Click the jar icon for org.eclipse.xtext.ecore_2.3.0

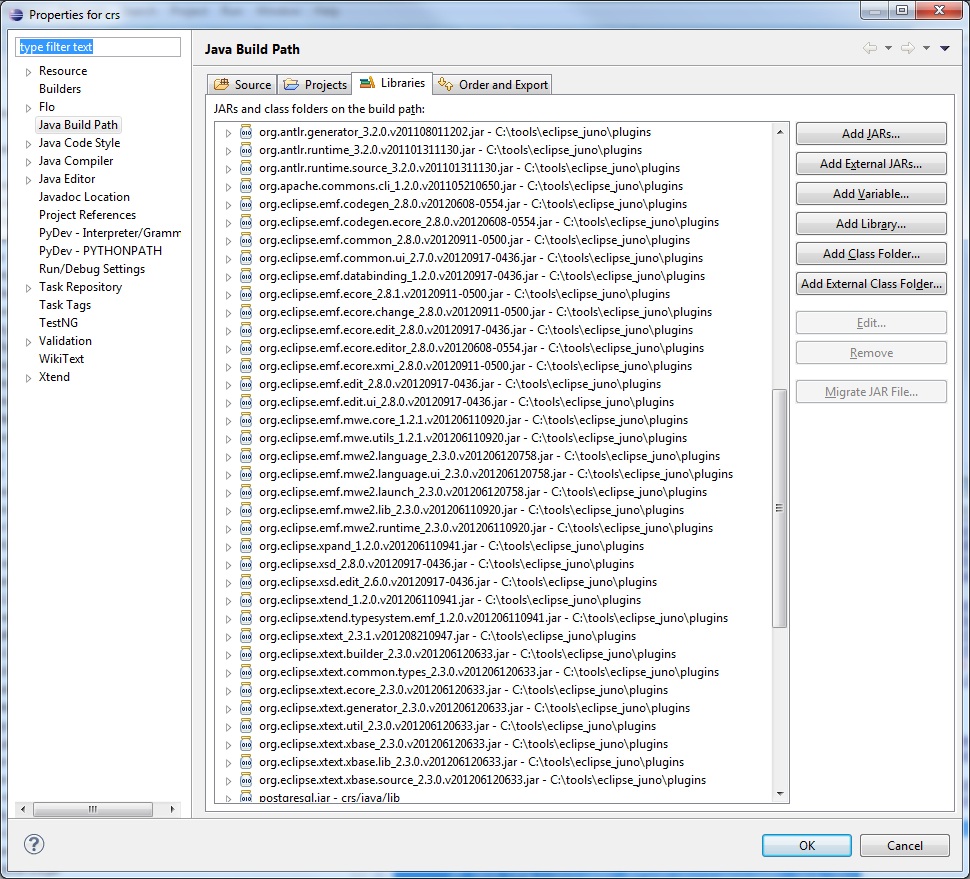pyautogui.click(x=246, y=690)
